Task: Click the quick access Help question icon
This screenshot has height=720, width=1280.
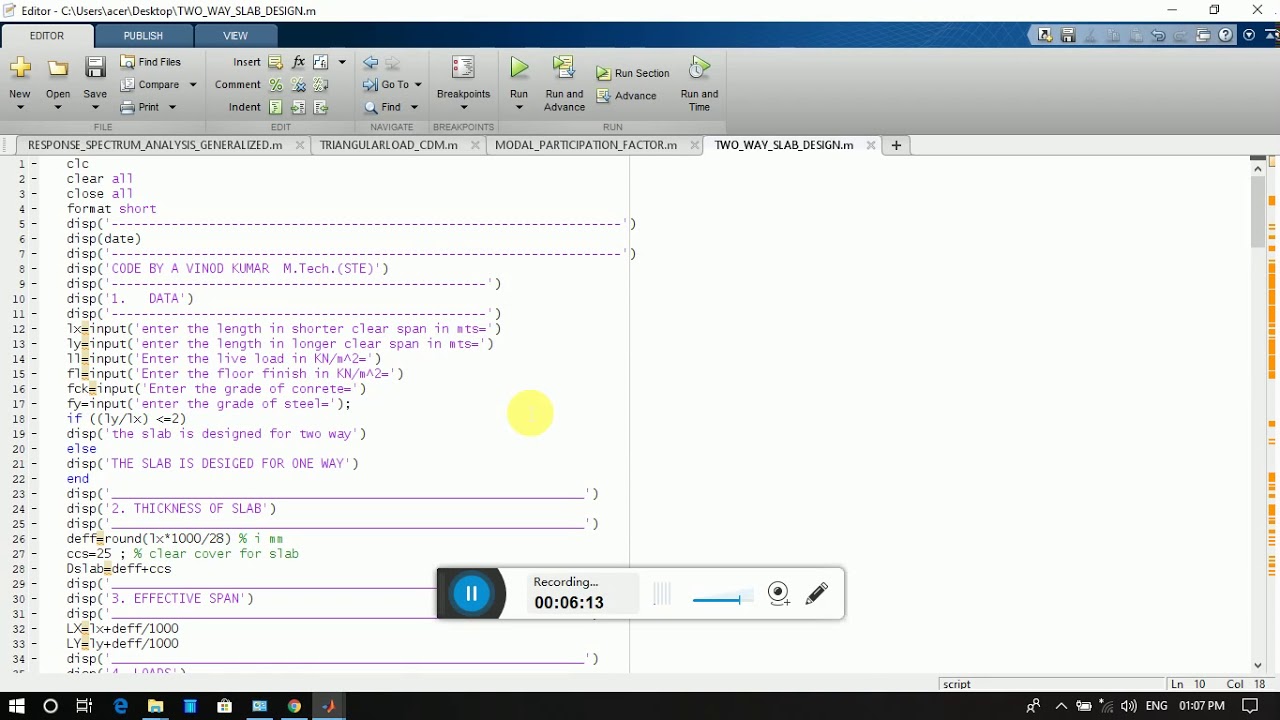Action: pyautogui.click(x=1226, y=35)
